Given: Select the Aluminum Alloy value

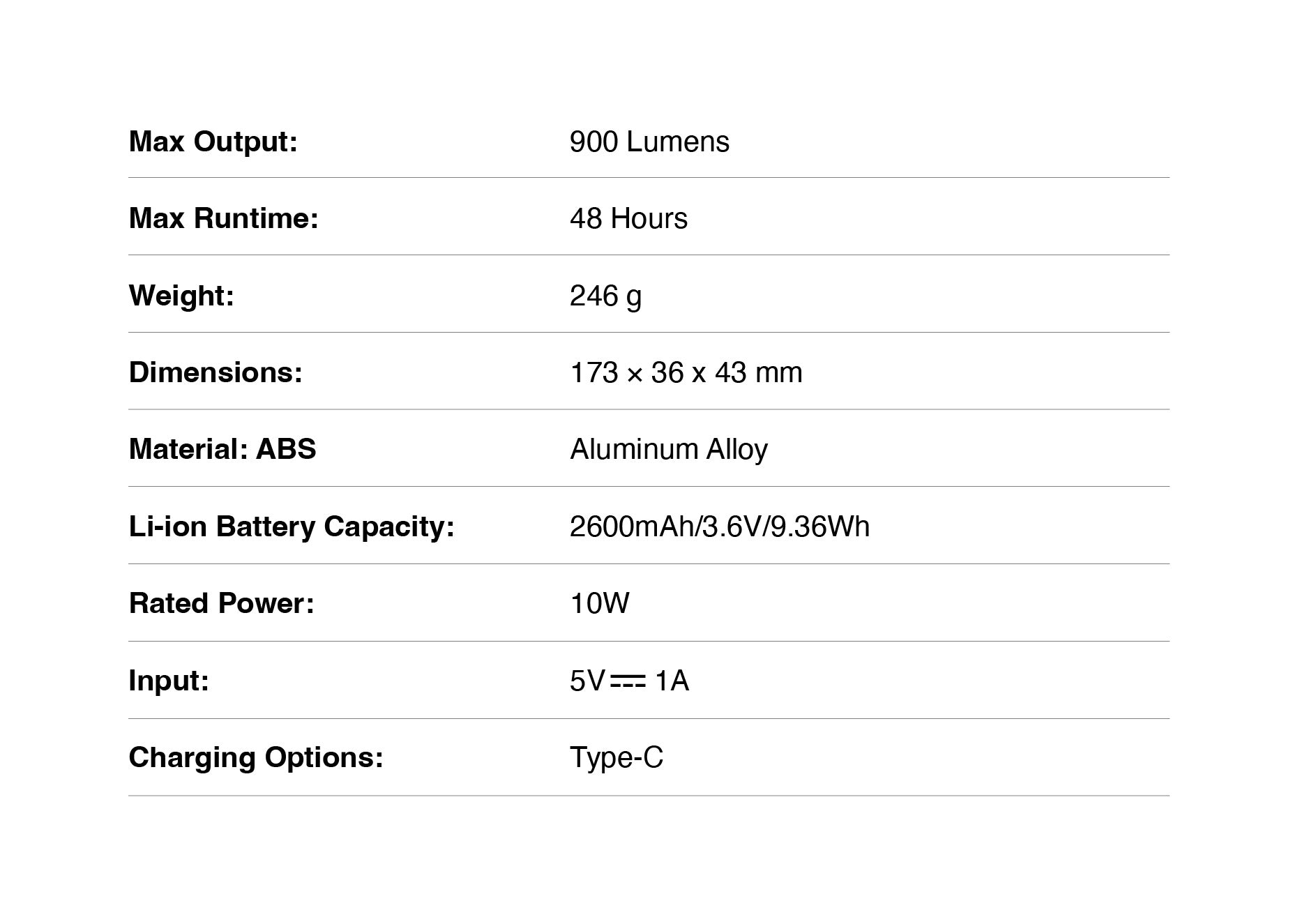Looking at the screenshot, I should 669,450.
